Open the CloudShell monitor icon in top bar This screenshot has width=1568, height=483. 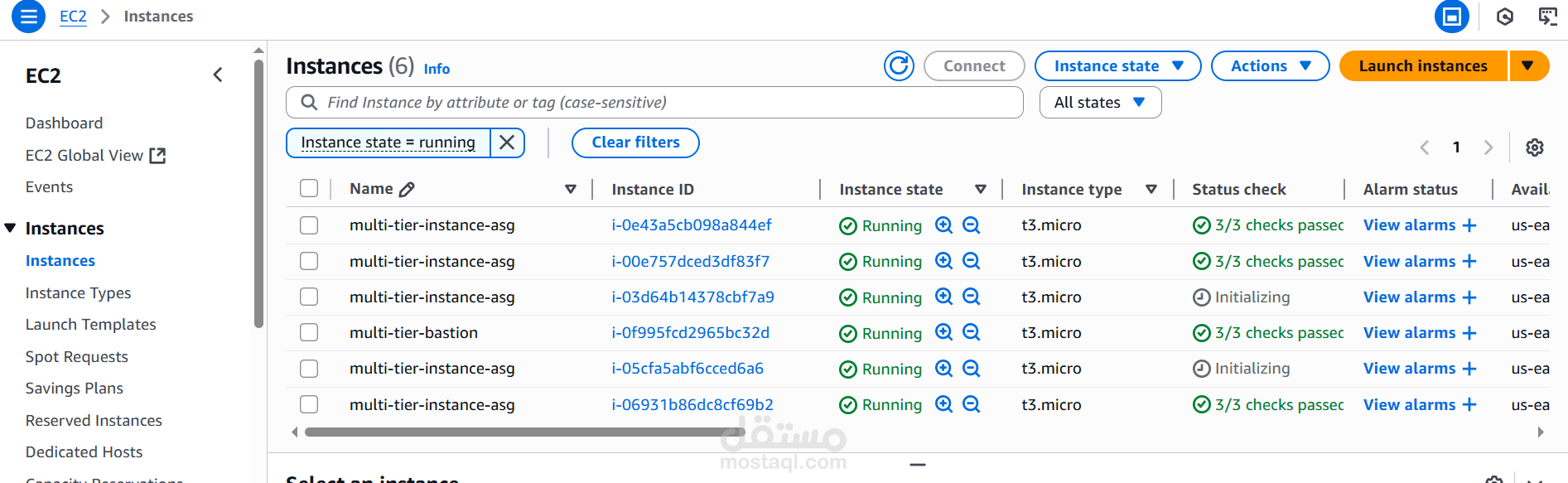pyautogui.click(x=1548, y=17)
